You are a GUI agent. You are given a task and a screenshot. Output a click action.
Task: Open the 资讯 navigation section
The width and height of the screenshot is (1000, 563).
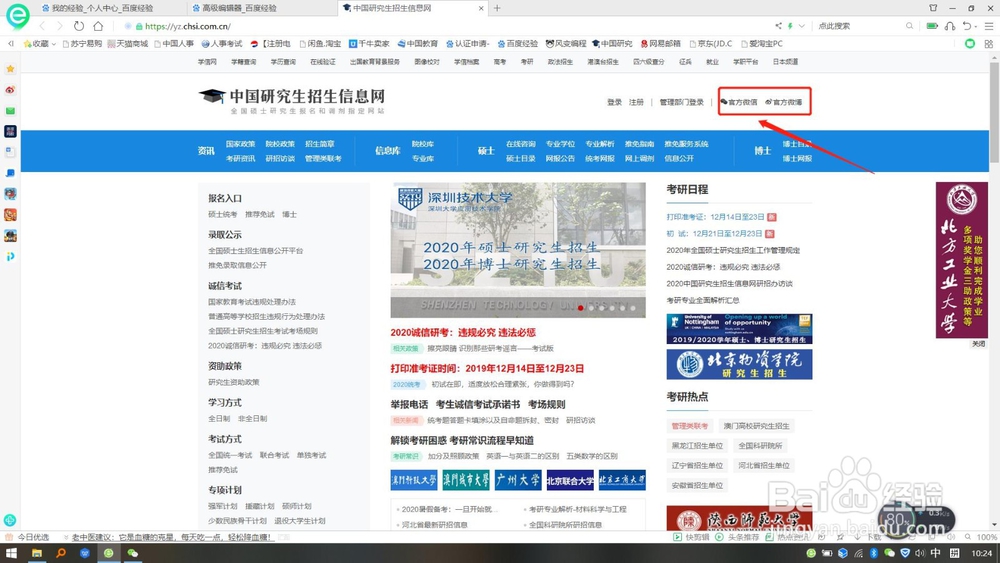pos(206,151)
